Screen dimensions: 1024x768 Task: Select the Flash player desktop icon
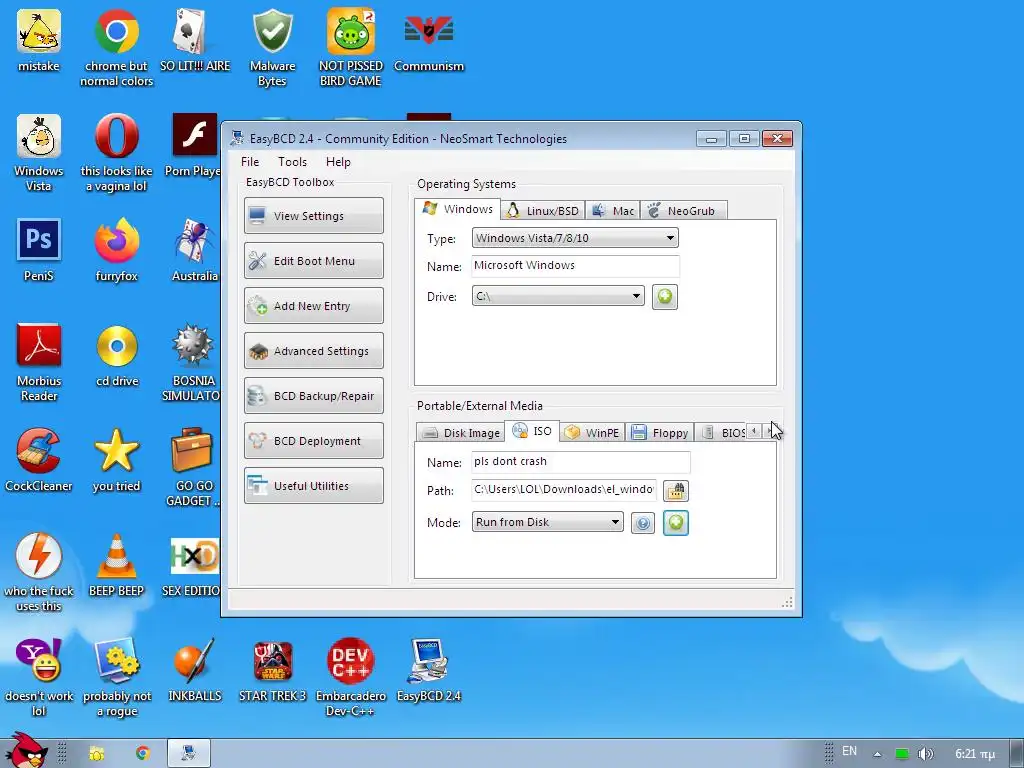tap(193, 145)
